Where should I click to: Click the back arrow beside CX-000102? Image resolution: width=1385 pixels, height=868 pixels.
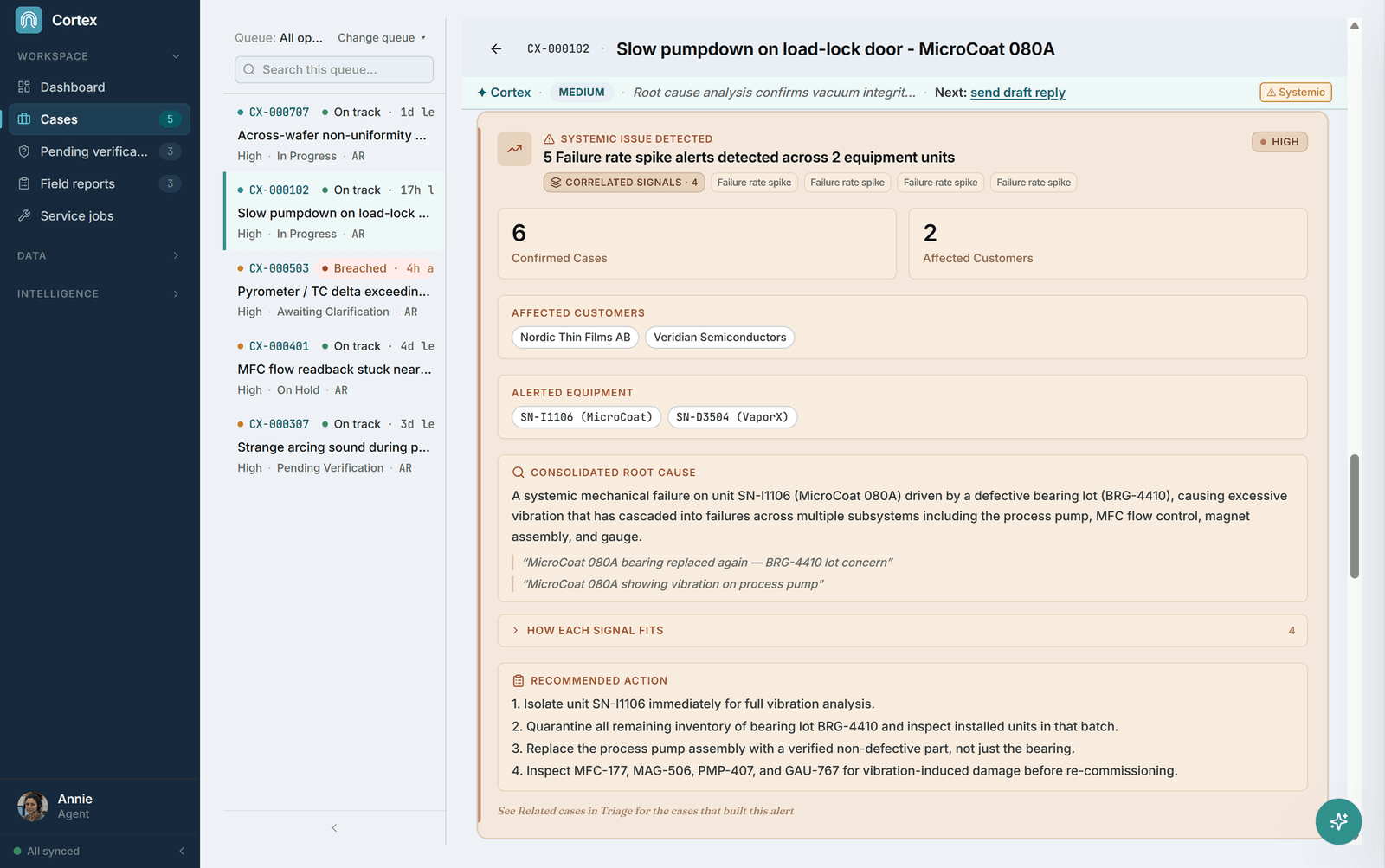click(496, 49)
